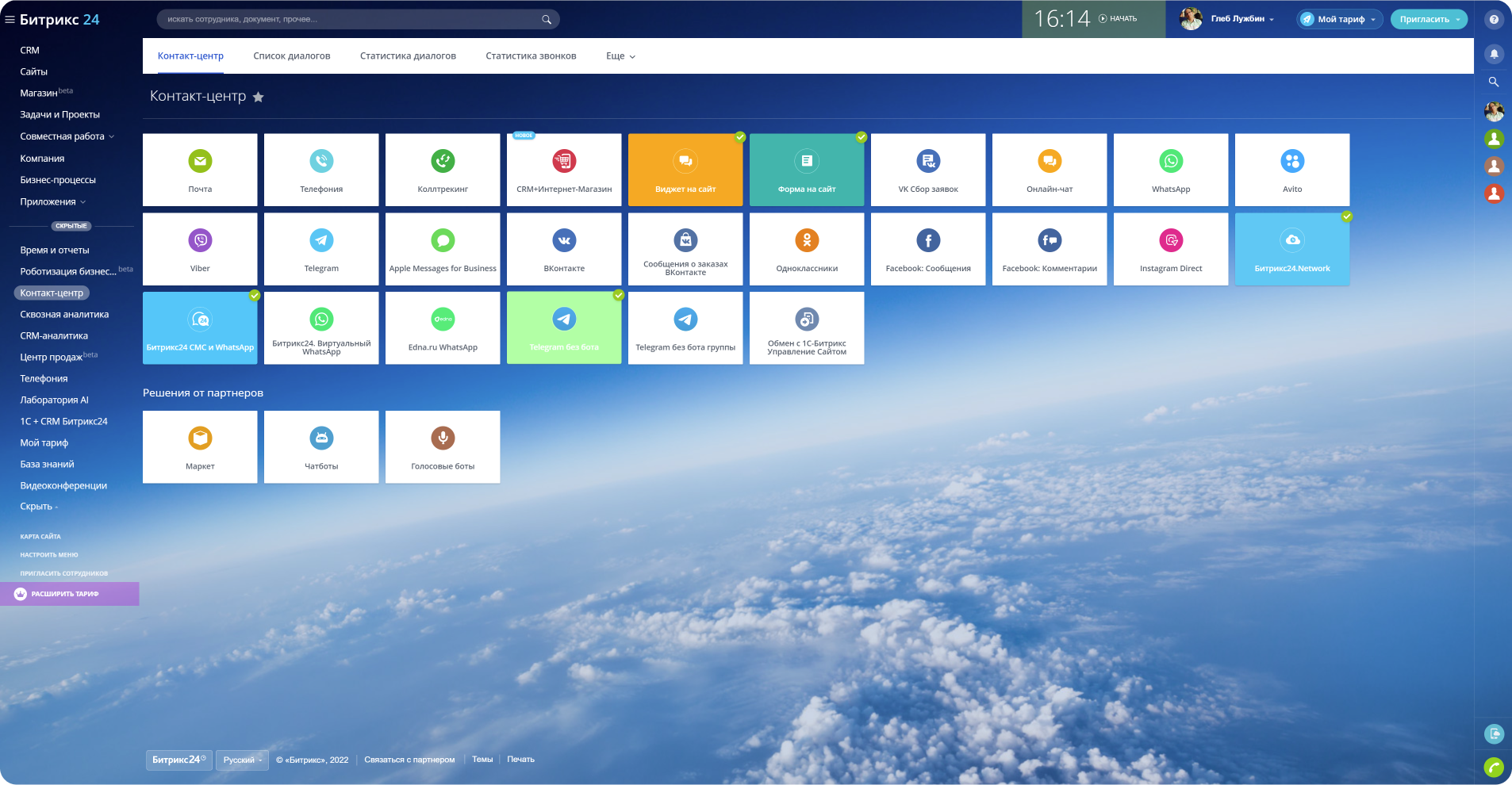The image size is (1512, 785).
Task: Open Сквозная аналитика in sidebar
Action: pyautogui.click(x=64, y=315)
